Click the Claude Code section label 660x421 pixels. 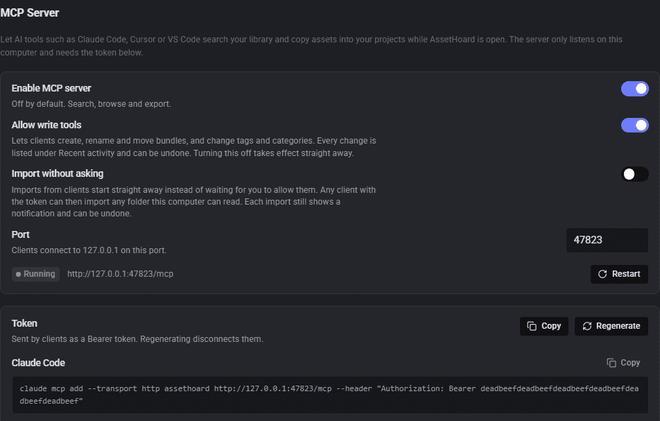(38, 363)
